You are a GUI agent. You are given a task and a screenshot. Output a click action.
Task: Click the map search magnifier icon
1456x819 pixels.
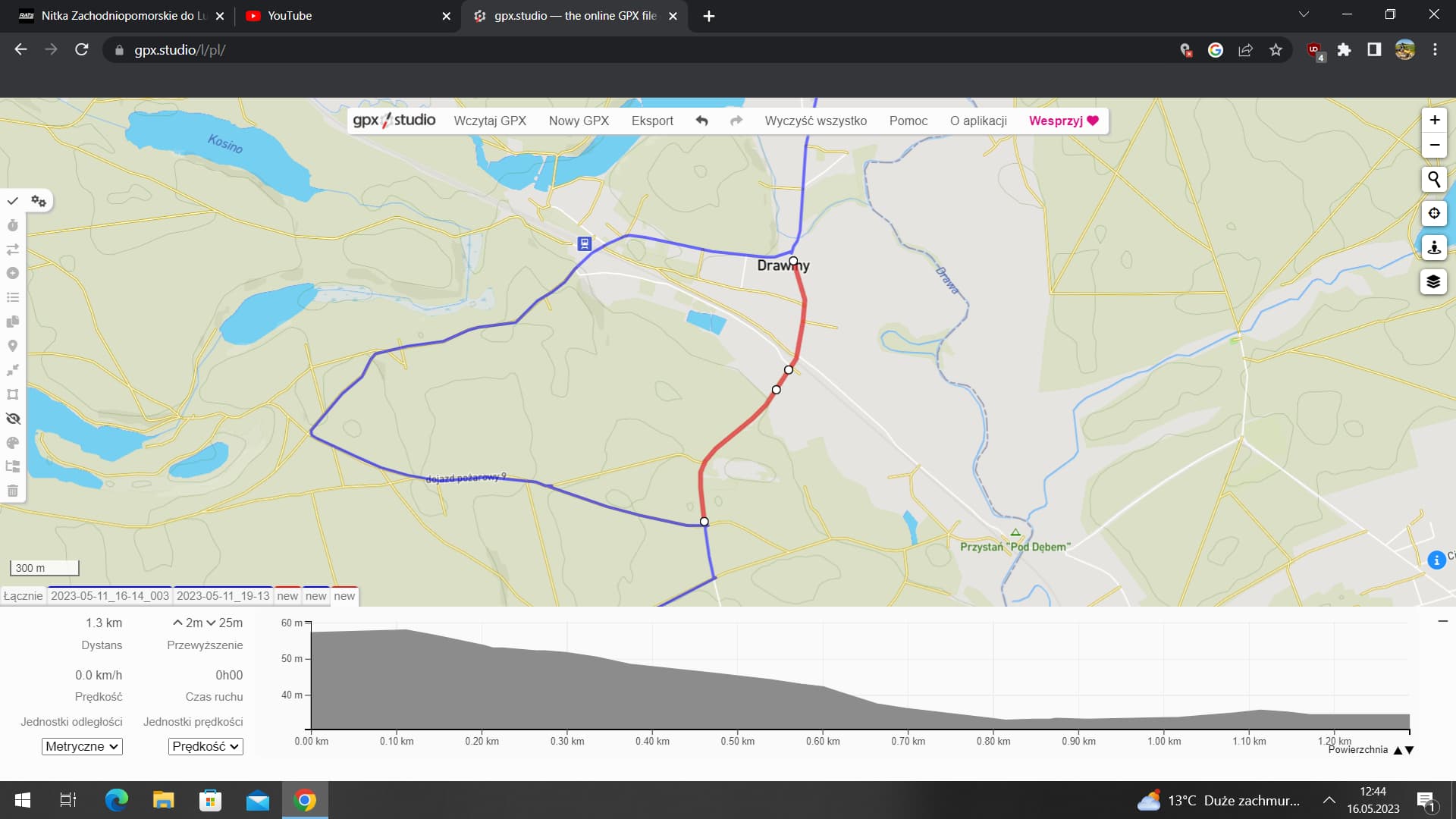click(x=1433, y=180)
